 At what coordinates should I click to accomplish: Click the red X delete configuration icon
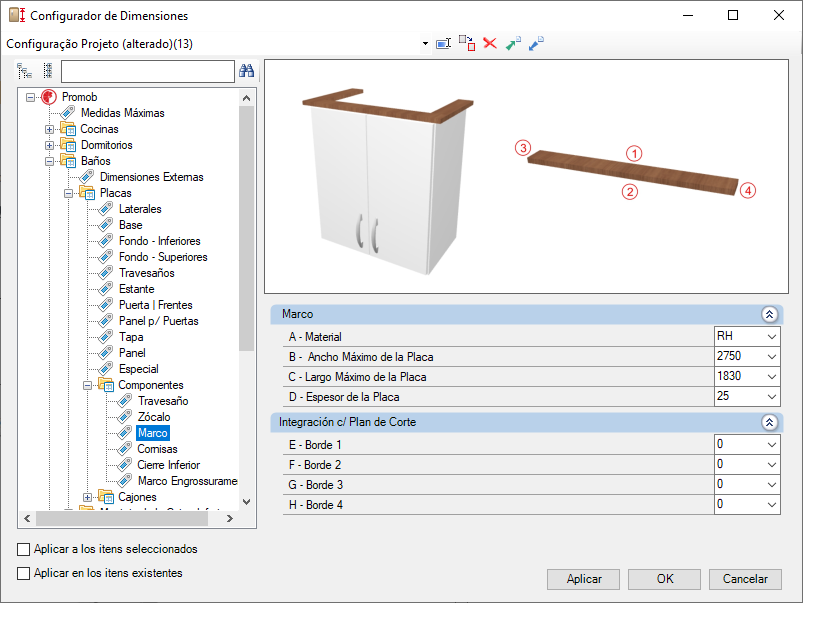tap(490, 43)
